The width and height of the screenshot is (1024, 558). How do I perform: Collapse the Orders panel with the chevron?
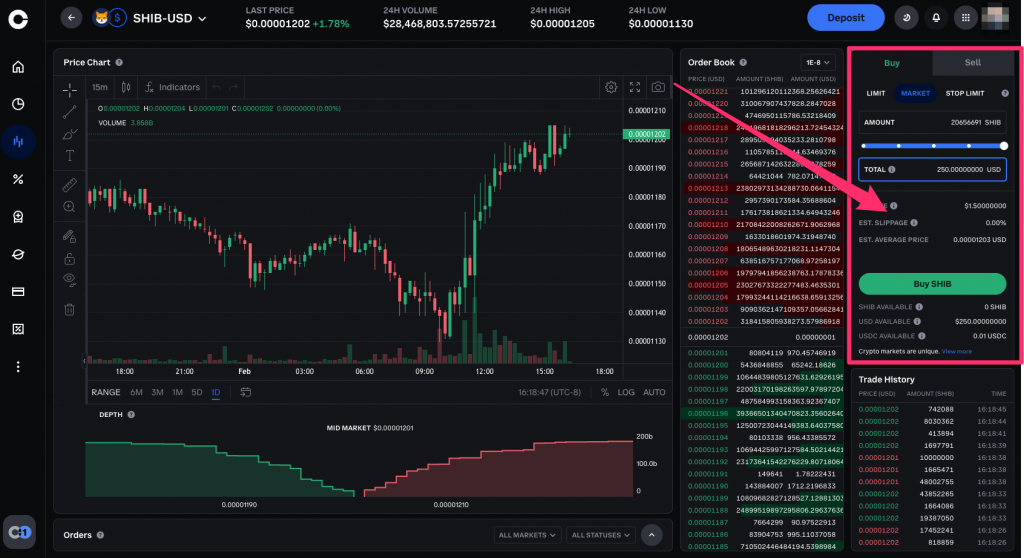(x=652, y=535)
